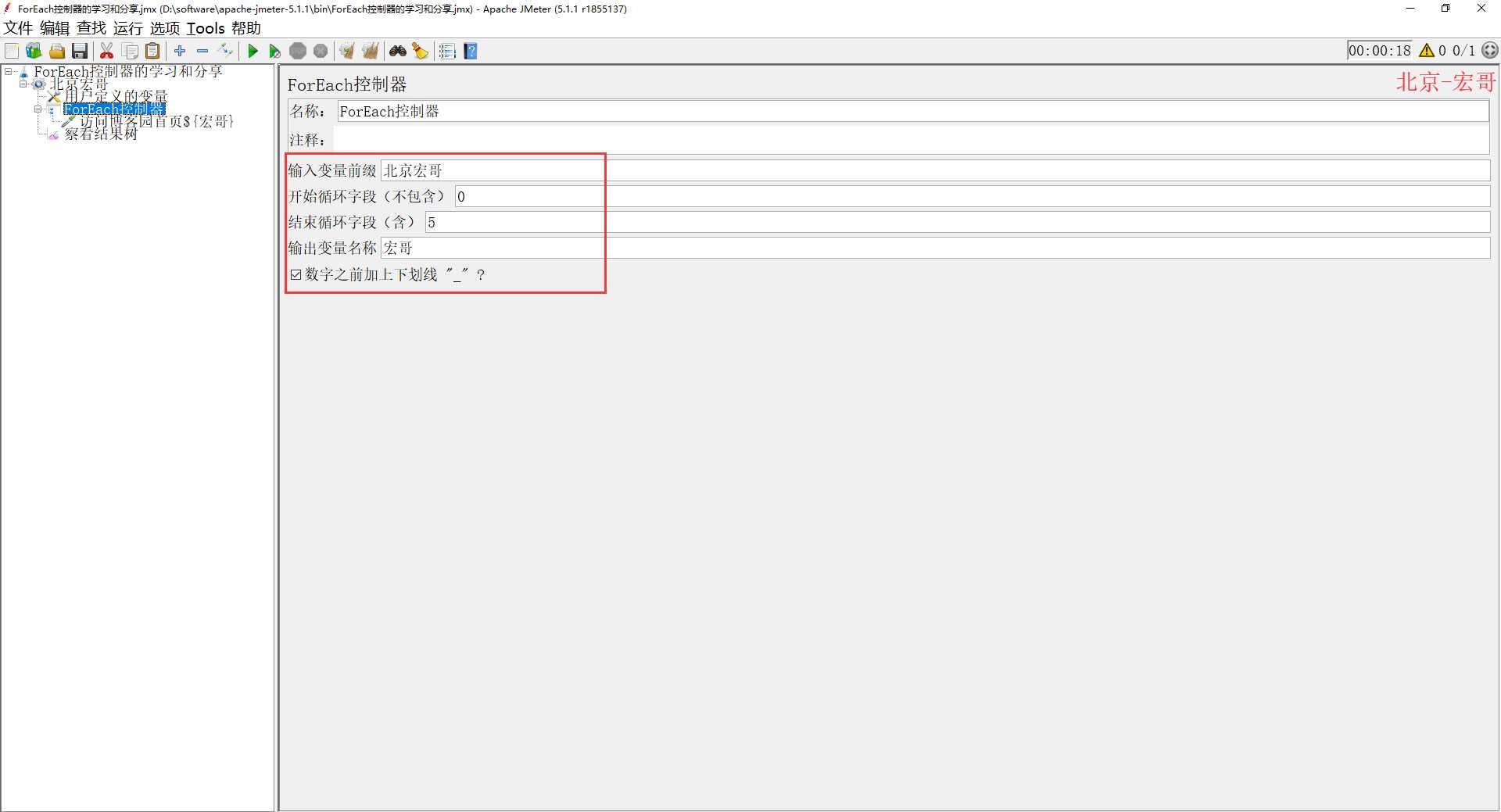Click the Clear All results icon

click(x=370, y=51)
